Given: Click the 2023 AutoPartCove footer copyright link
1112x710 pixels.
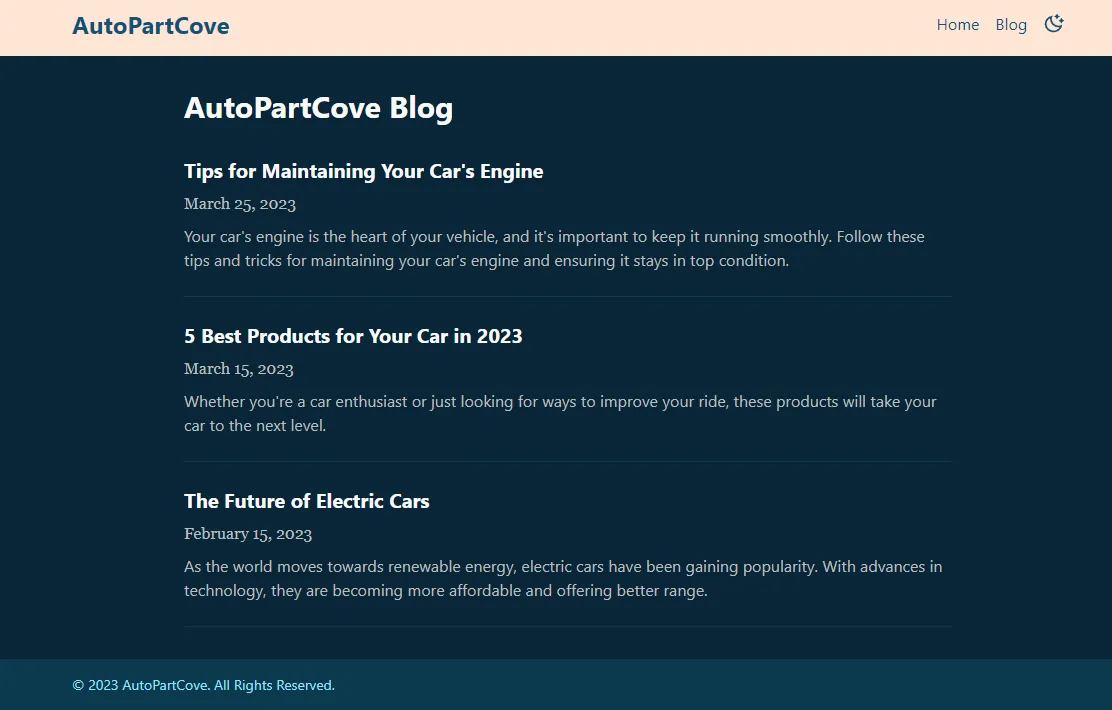Looking at the screenshot, I should point(202,685).
